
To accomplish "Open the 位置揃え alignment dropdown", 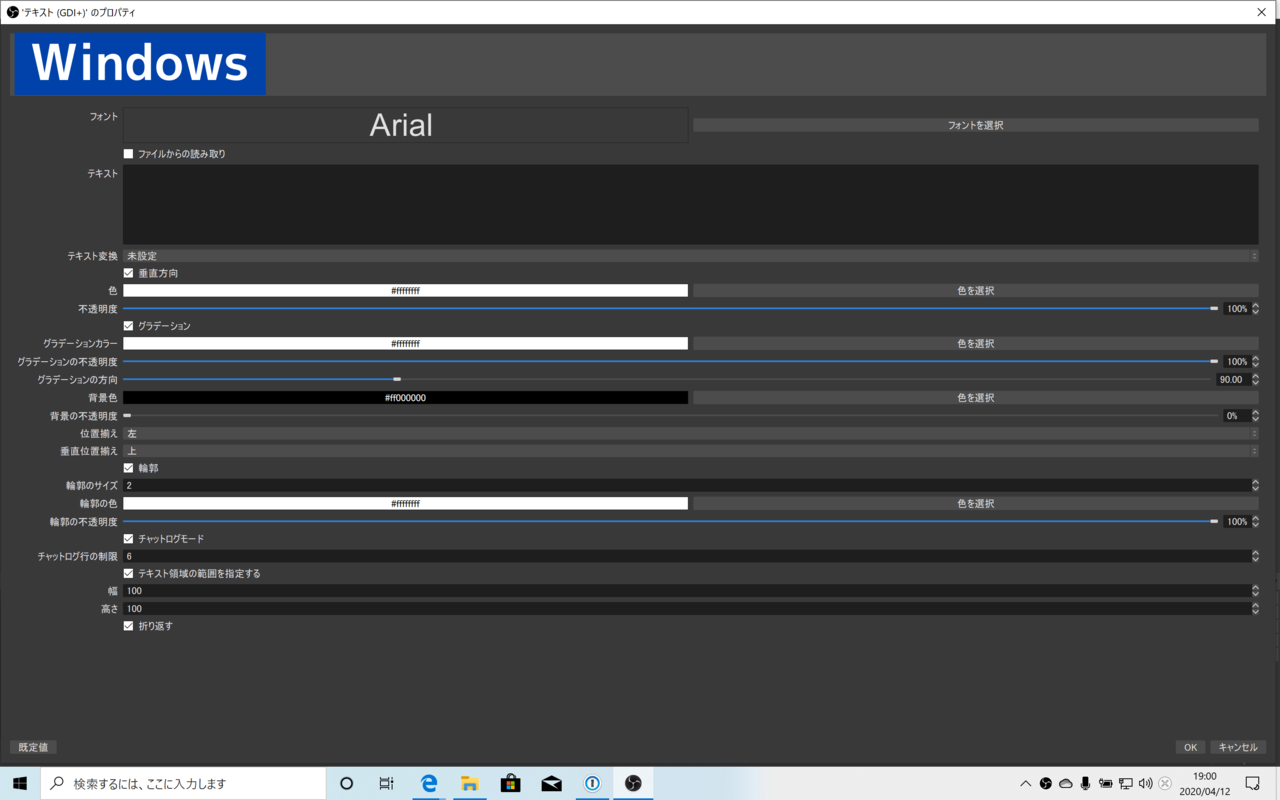I will tap(690, 434).
